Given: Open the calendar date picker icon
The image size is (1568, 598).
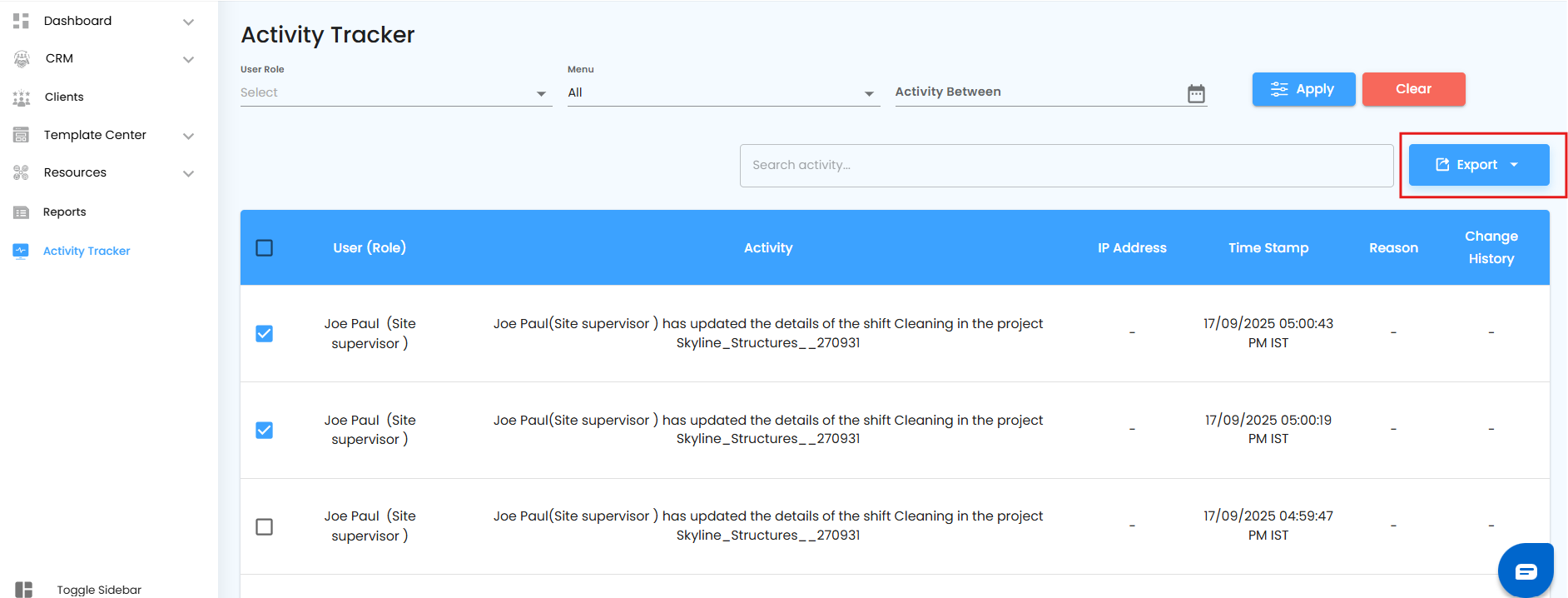Looking at the screenshot, I should 1196,93.
